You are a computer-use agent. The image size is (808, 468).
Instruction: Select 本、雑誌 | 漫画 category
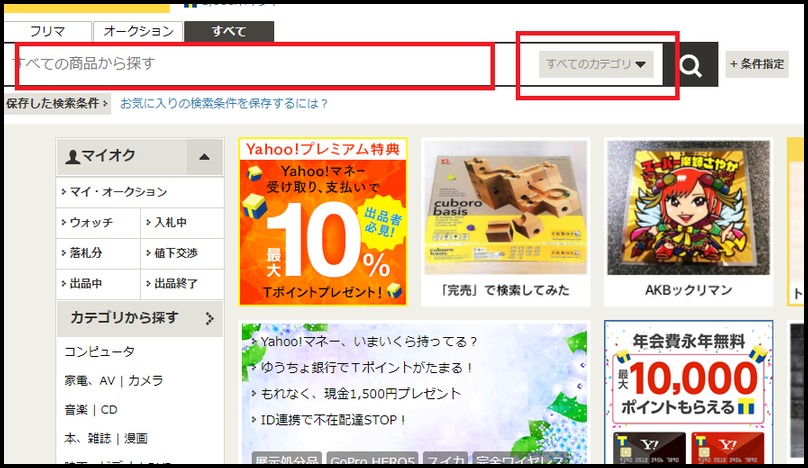click(x=106, y=439)
